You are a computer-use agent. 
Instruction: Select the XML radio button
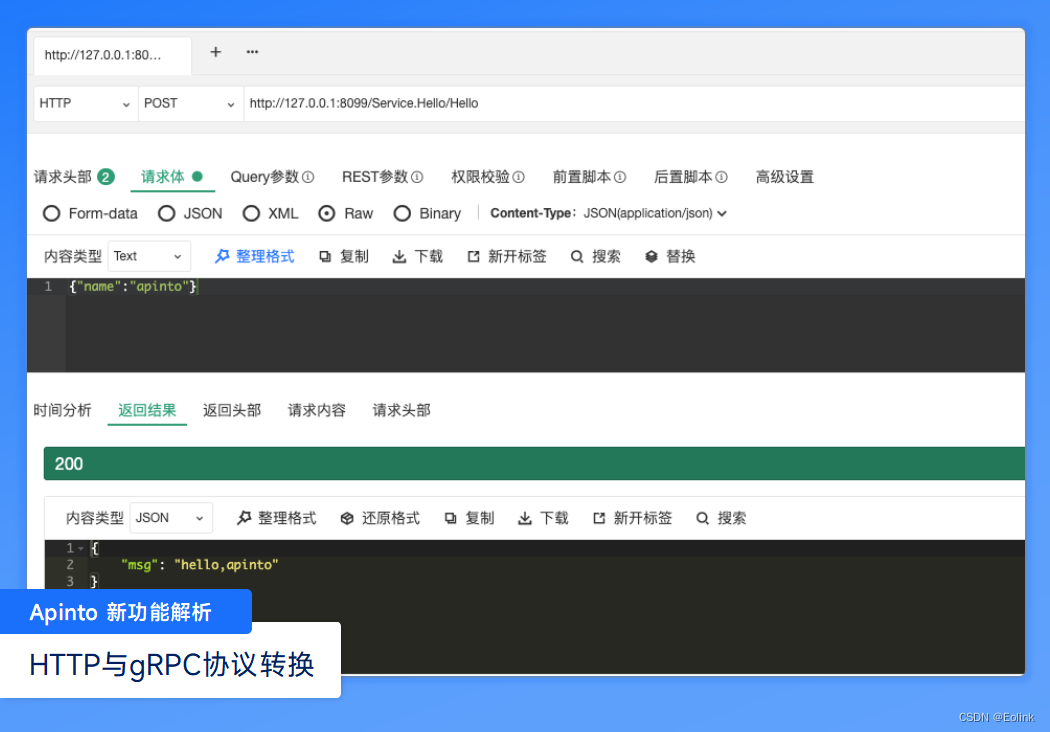pos(251,214)
